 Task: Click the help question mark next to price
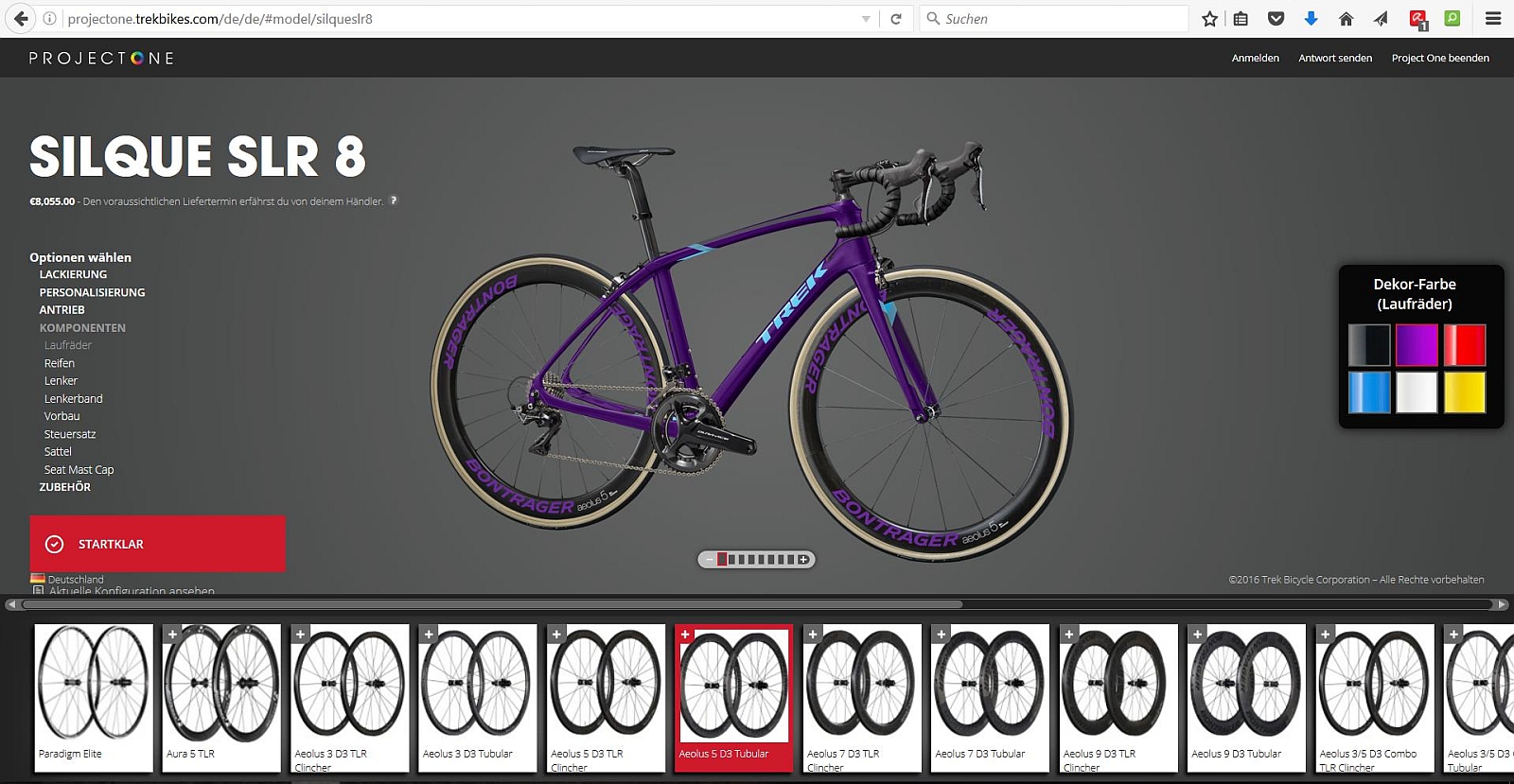(394, 200)
